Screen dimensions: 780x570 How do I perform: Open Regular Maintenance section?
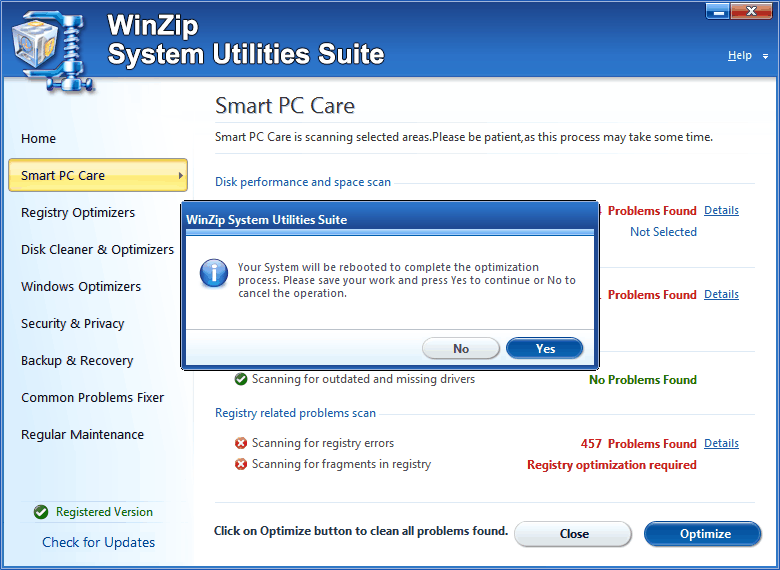[82, 435]
